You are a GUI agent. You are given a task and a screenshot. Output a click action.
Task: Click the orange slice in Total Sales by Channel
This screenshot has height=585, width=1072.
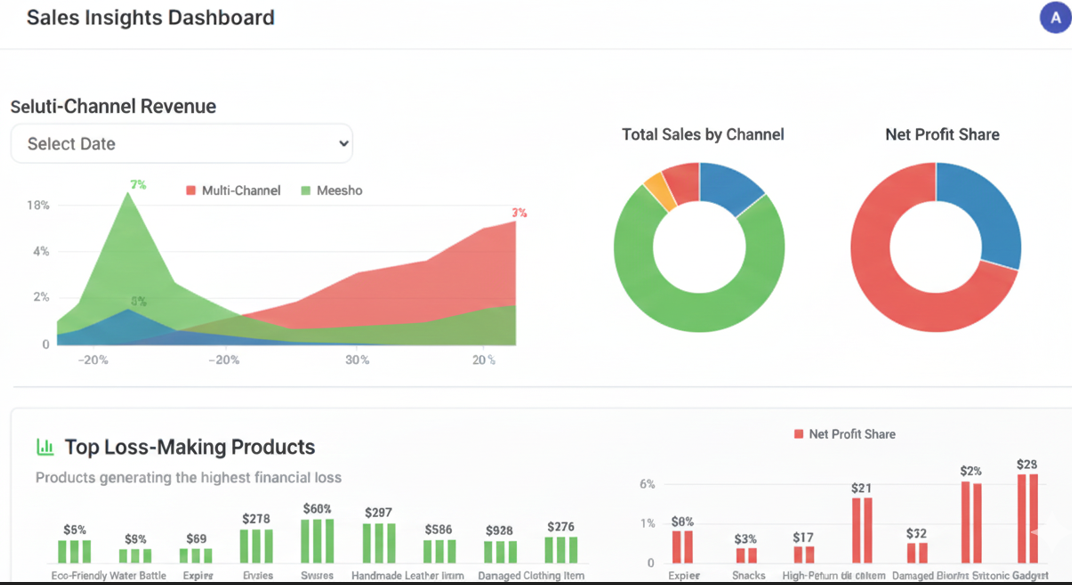point(659,191)
